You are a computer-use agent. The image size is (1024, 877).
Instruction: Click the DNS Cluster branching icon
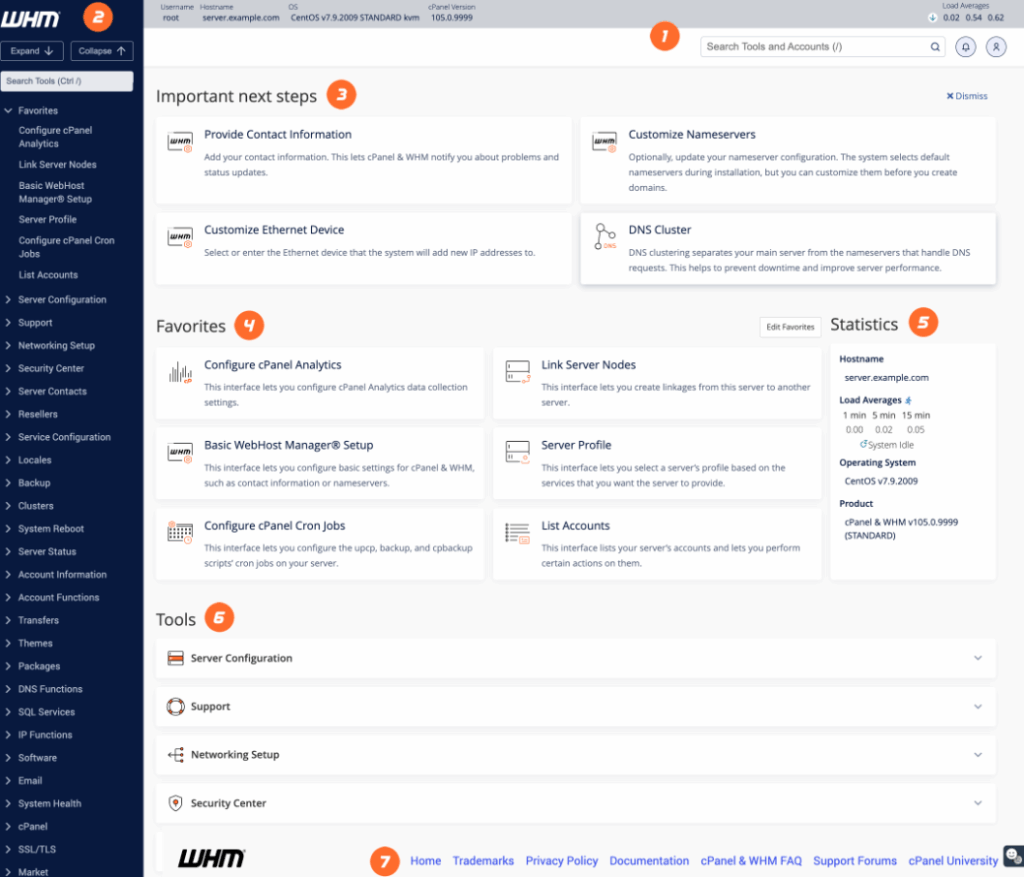[605, 236]
